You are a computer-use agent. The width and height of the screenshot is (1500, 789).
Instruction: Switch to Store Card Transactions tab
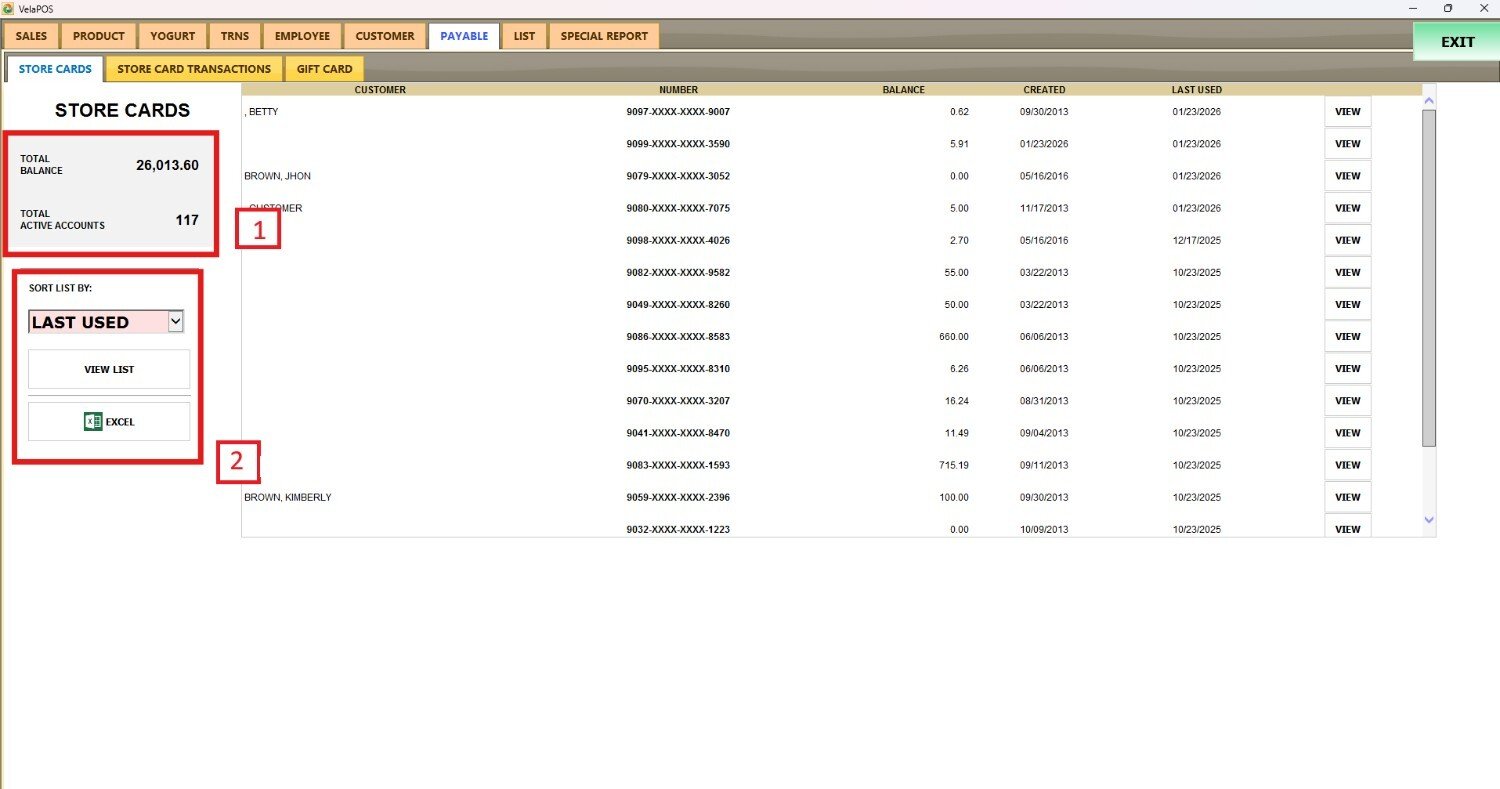194,69
